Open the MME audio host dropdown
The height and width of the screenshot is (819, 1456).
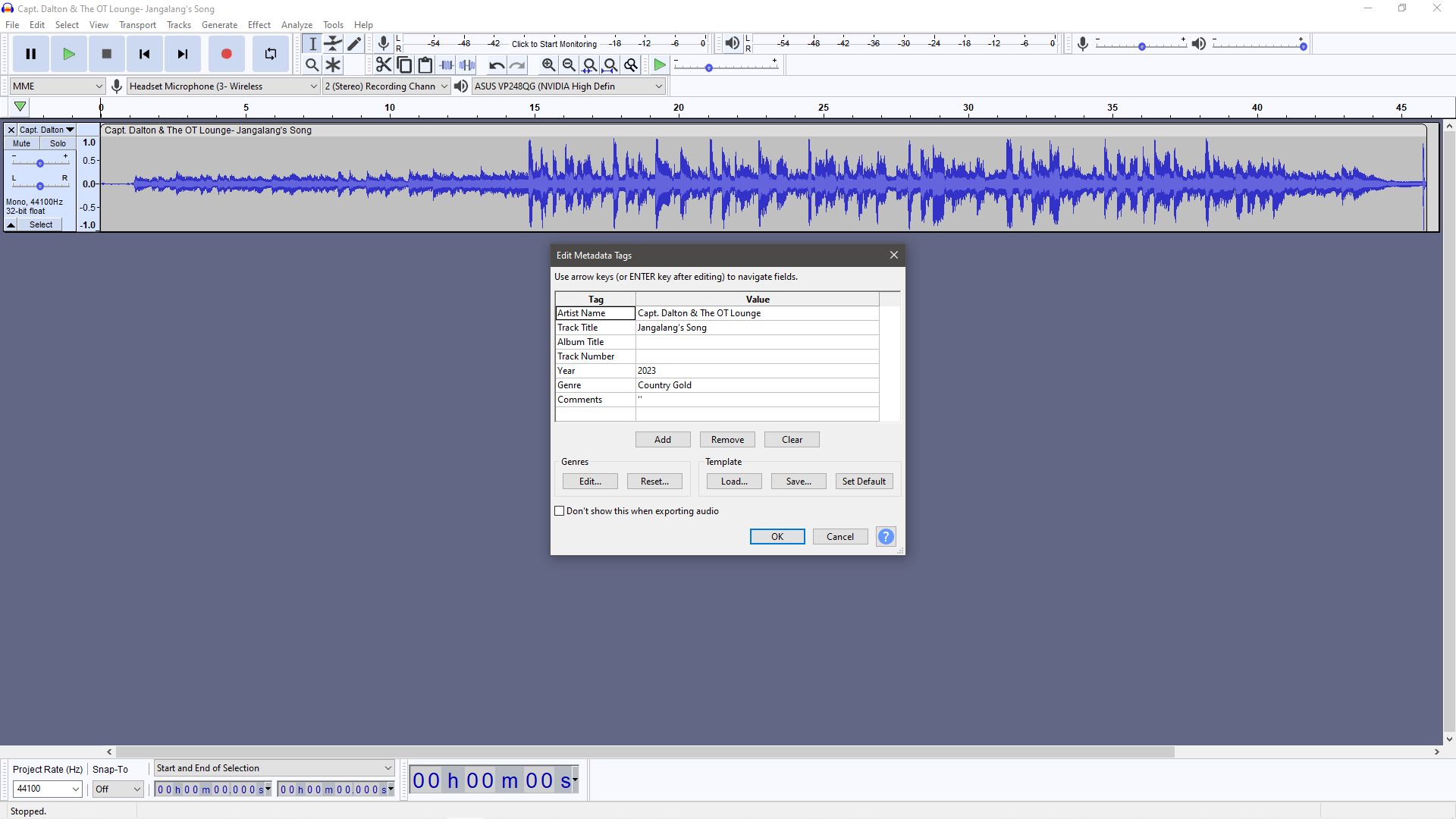tap(57, 86)
